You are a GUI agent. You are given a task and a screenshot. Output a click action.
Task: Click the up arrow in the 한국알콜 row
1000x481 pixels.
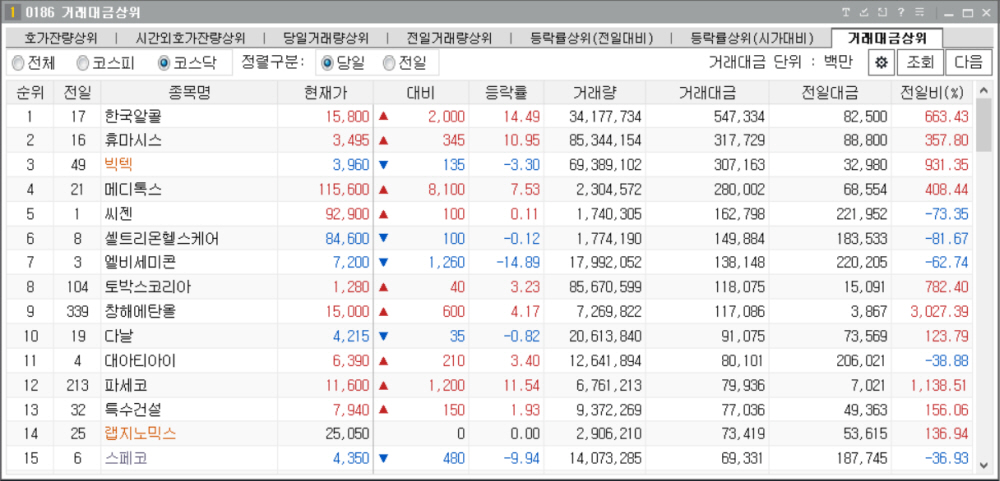(x=383, y=116)
